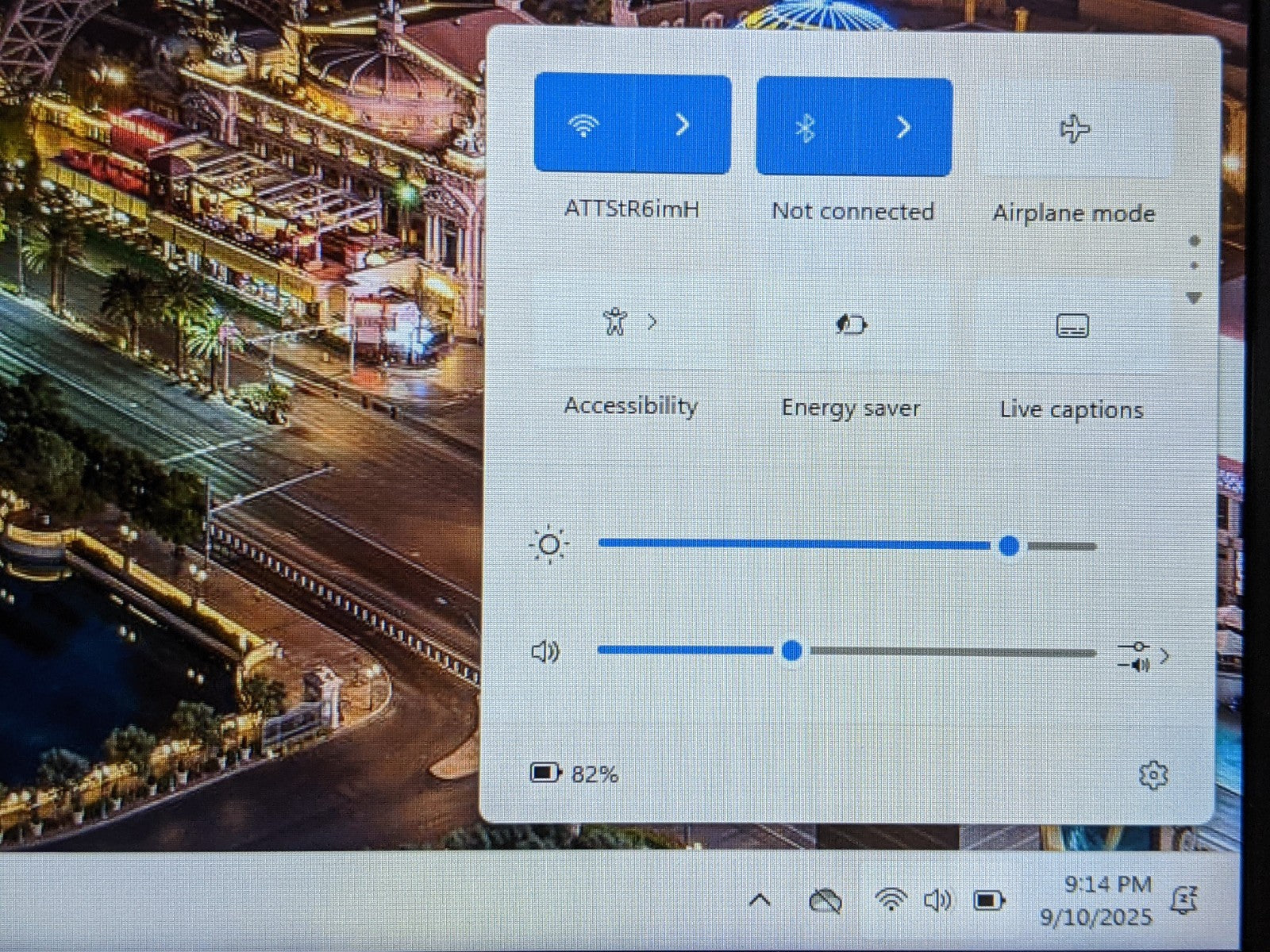Show hidden icons in taskbar tray

click(760, 900)
